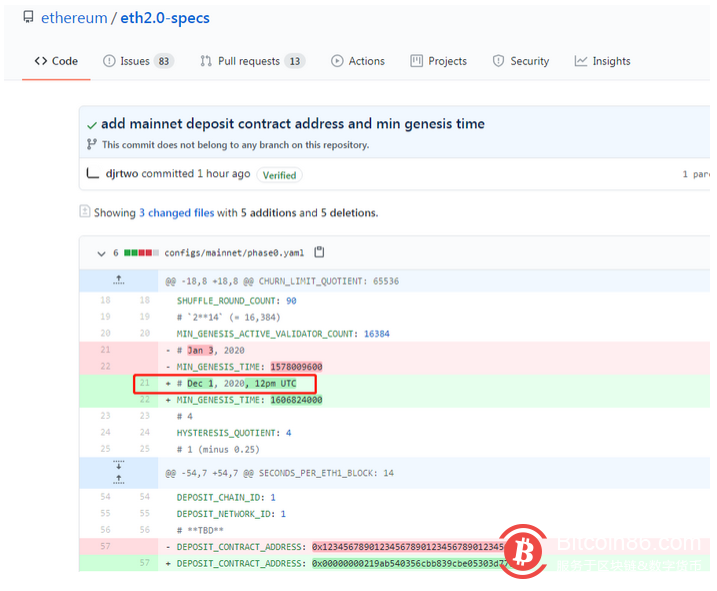View the Insights tab
This screenshot has width=717, height=591.
[602, 61]
